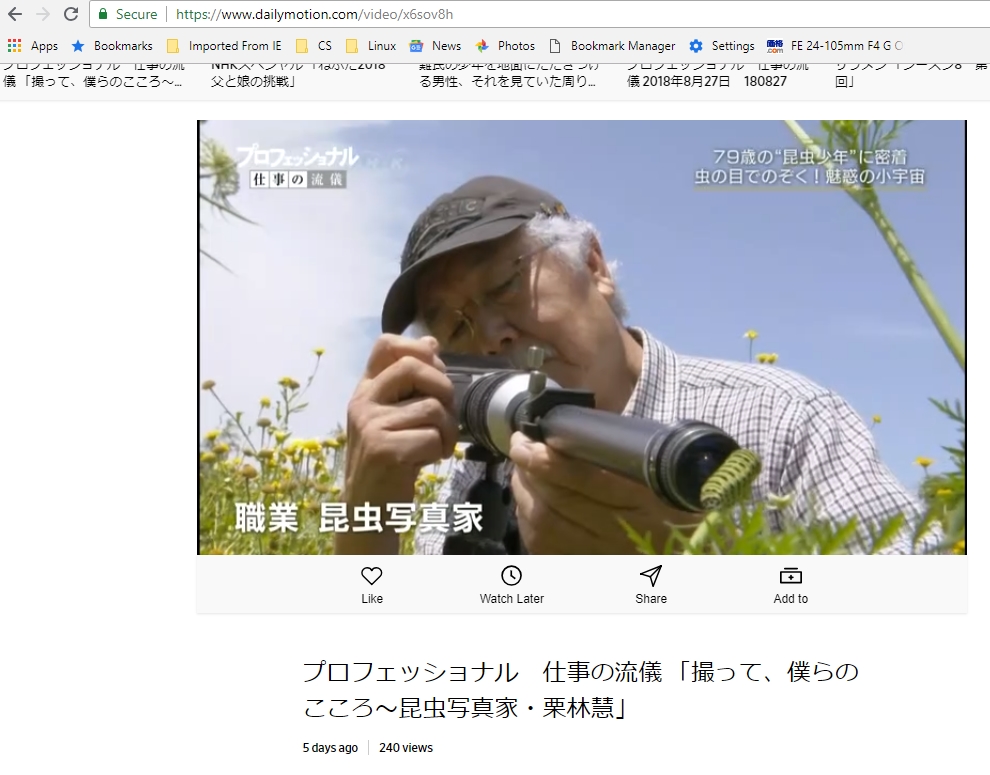Go back with the browser back arrow
Screen dimensions: 990x775
[x=15, y=14]
